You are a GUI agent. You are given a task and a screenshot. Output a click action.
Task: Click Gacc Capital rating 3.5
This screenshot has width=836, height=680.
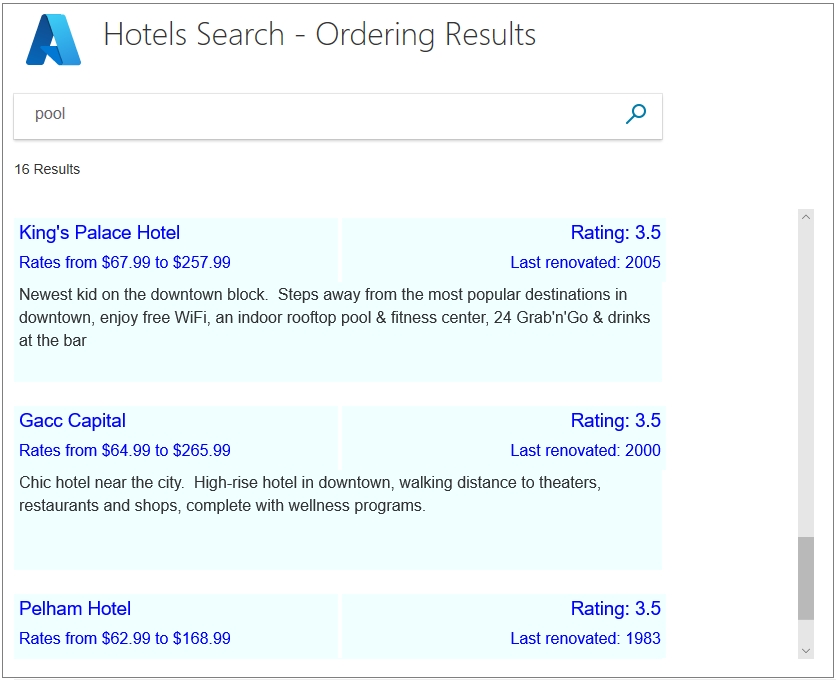[615, 421]
